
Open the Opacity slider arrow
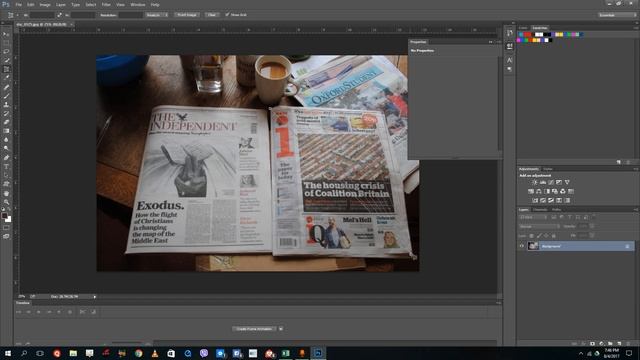click(592, 226)
